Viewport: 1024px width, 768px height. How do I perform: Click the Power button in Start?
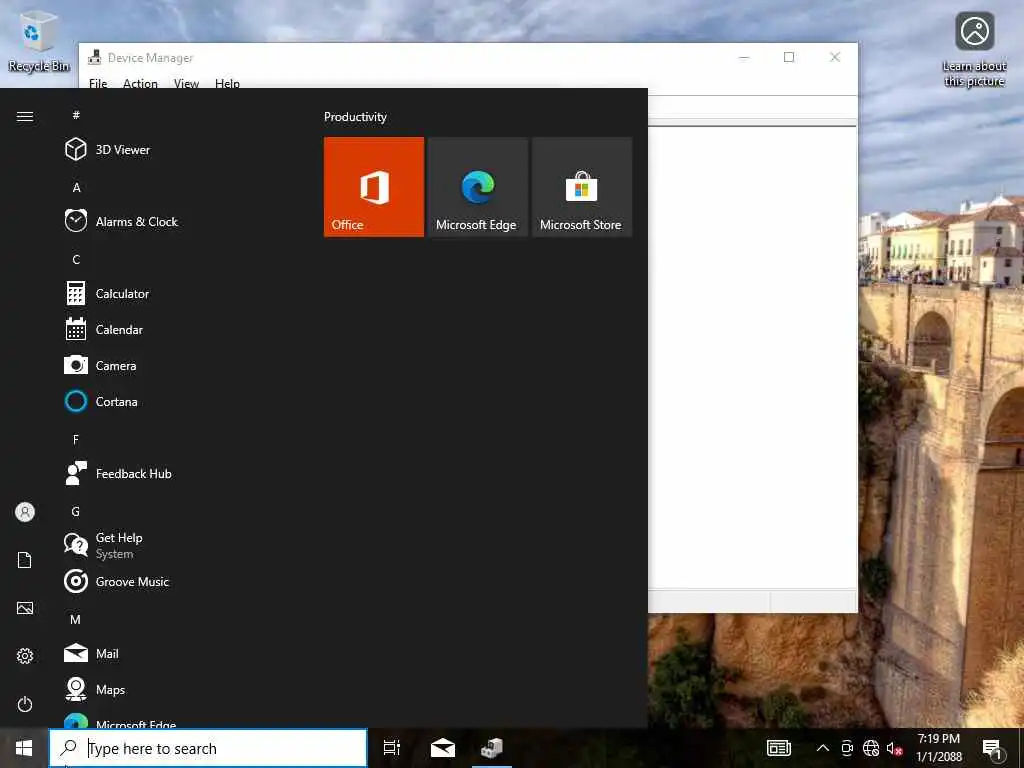tap(25, 704)
